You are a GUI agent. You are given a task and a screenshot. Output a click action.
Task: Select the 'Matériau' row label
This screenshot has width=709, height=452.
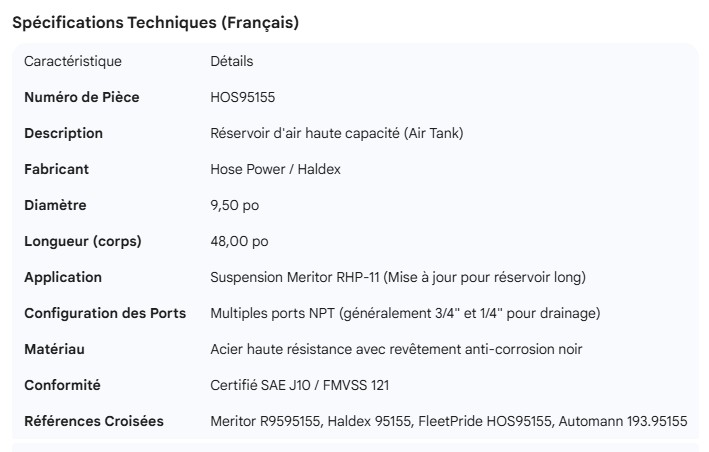tap(54, 349)
